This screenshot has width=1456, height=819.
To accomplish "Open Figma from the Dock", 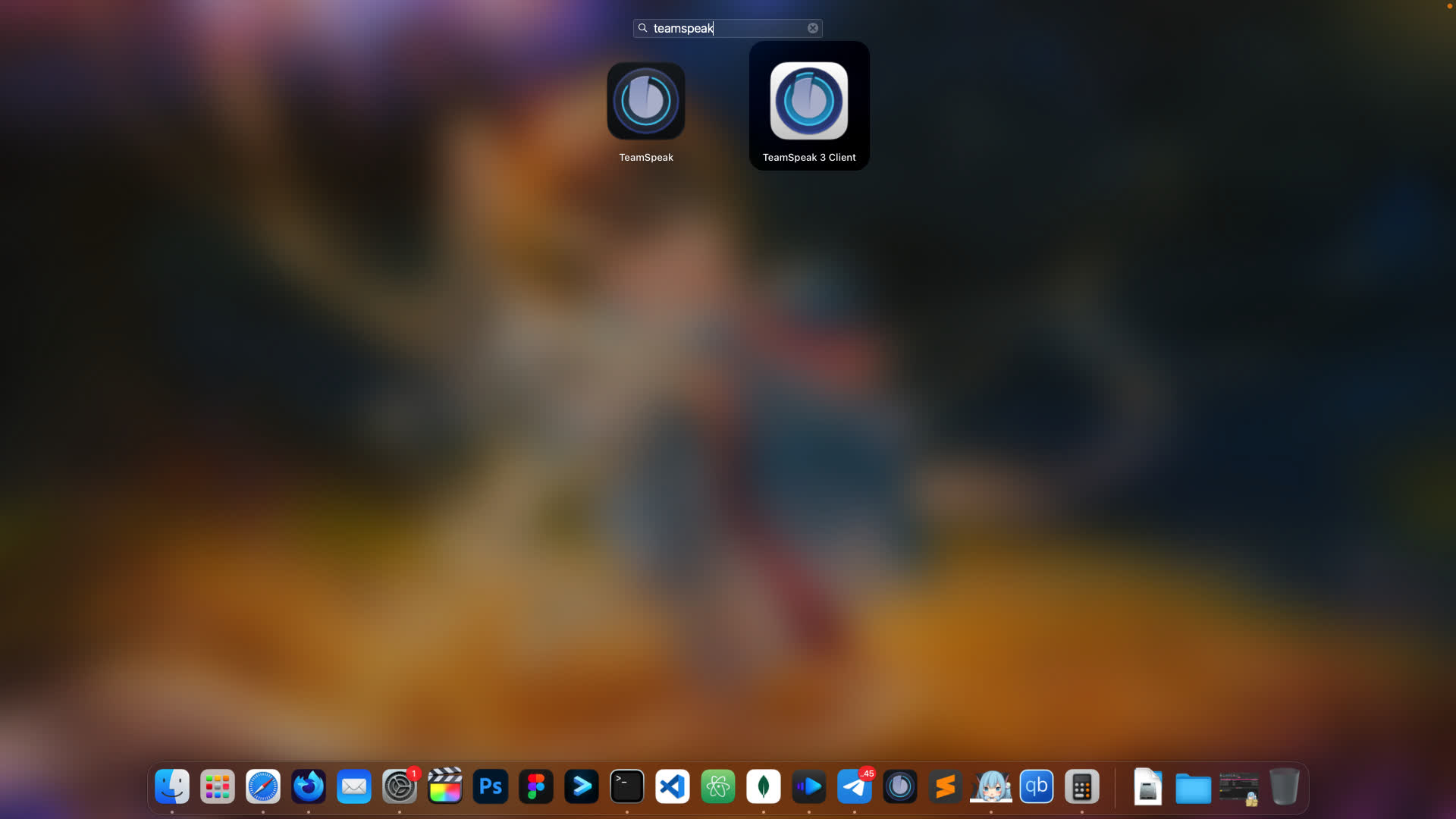I will pyautogui.click(x=536, y=786).
